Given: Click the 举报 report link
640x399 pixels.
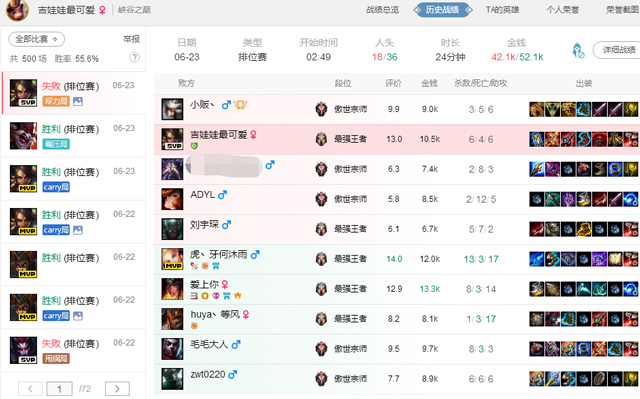Looking at the screenshot, I should [x=131, y=39].
